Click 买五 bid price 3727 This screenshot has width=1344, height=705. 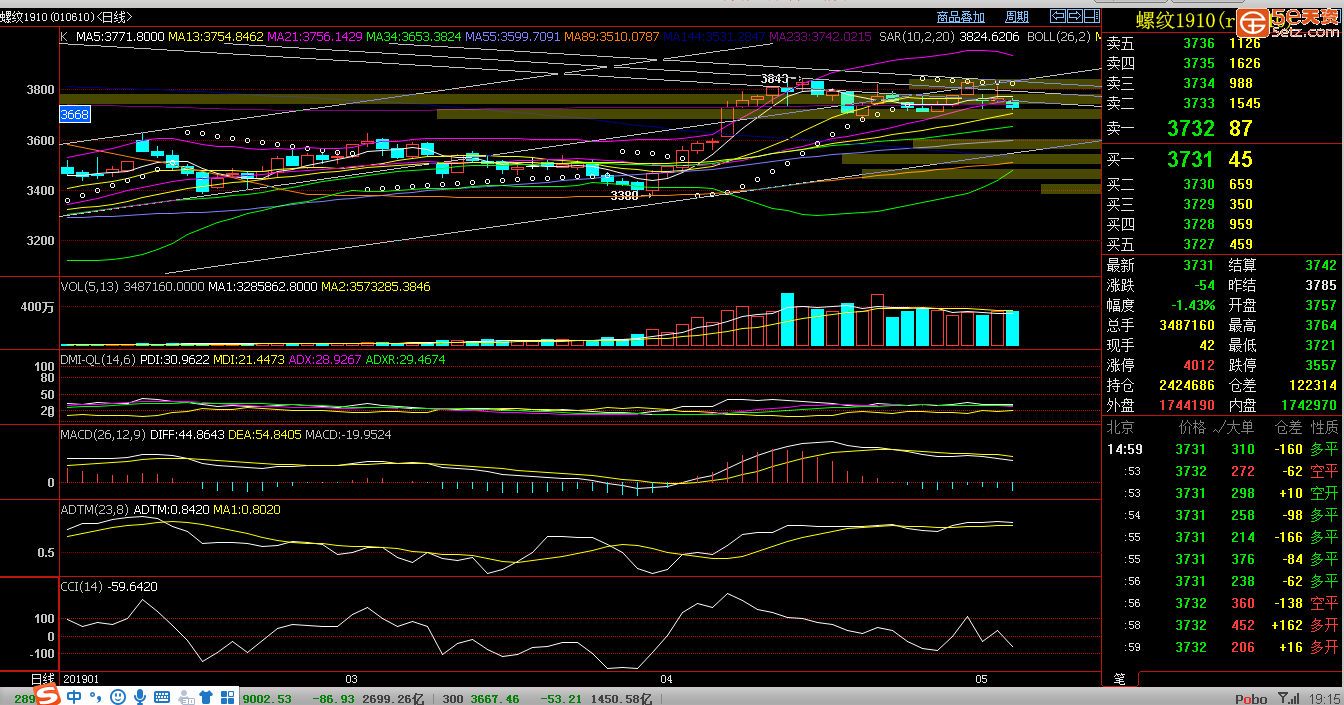coord(1199,244)
